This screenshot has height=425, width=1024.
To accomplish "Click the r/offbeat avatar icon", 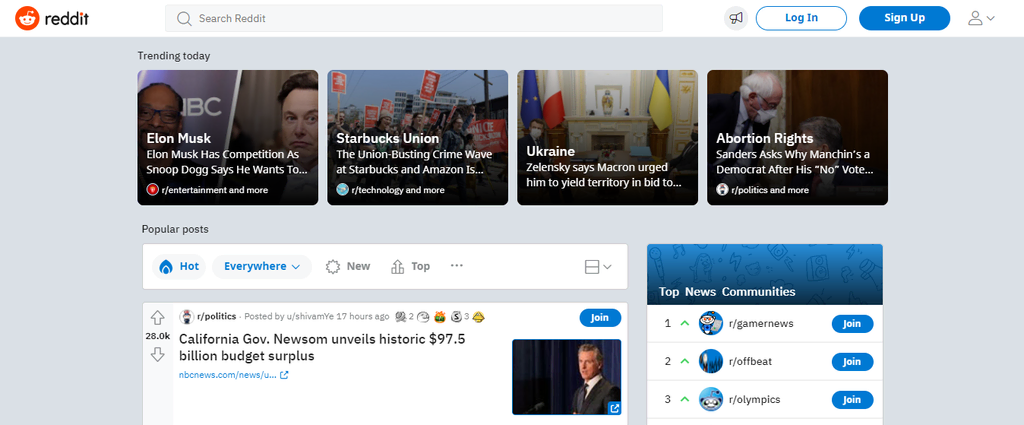I will (711, 361).
